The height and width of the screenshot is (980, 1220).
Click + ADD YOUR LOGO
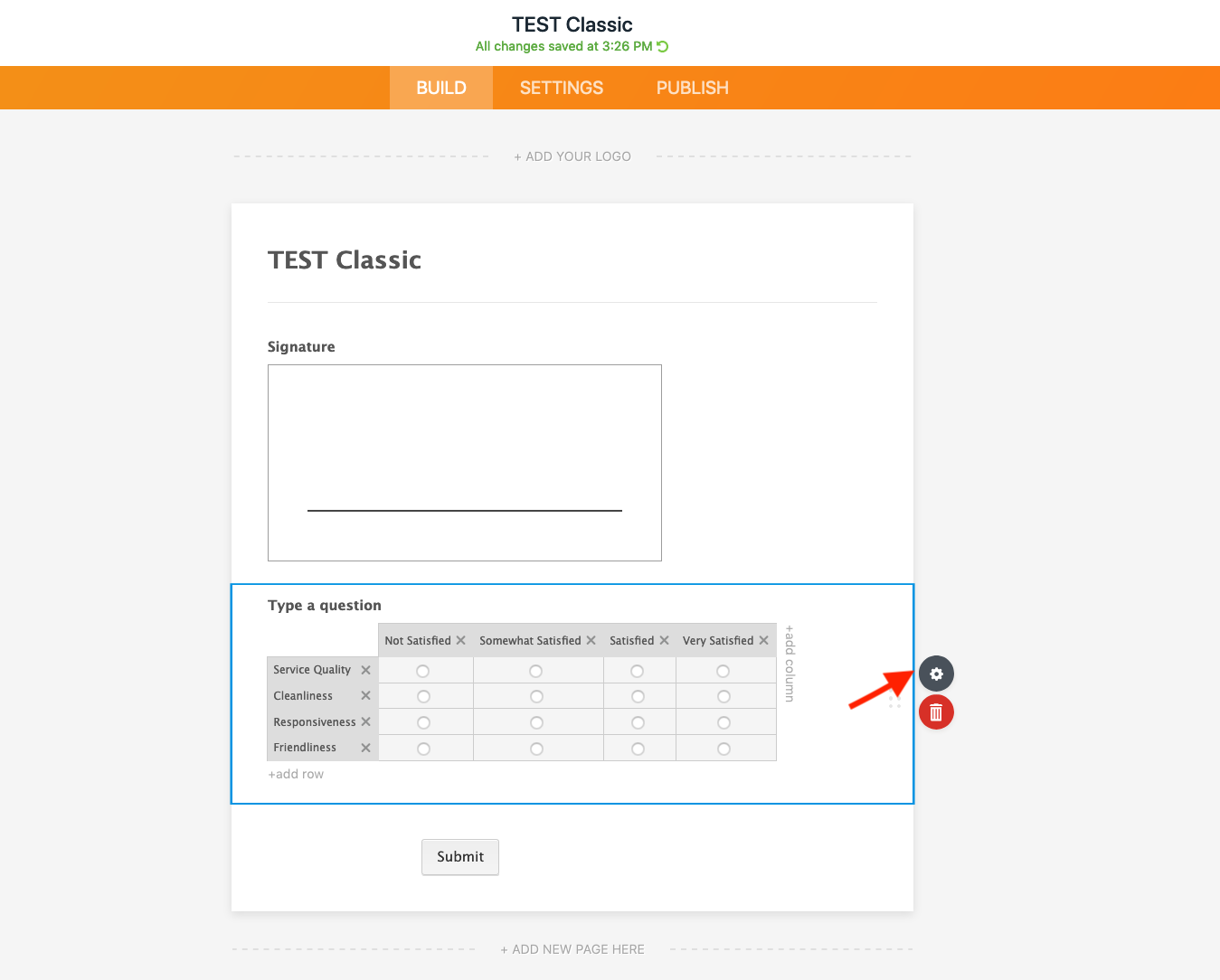[x=572, y=156]
